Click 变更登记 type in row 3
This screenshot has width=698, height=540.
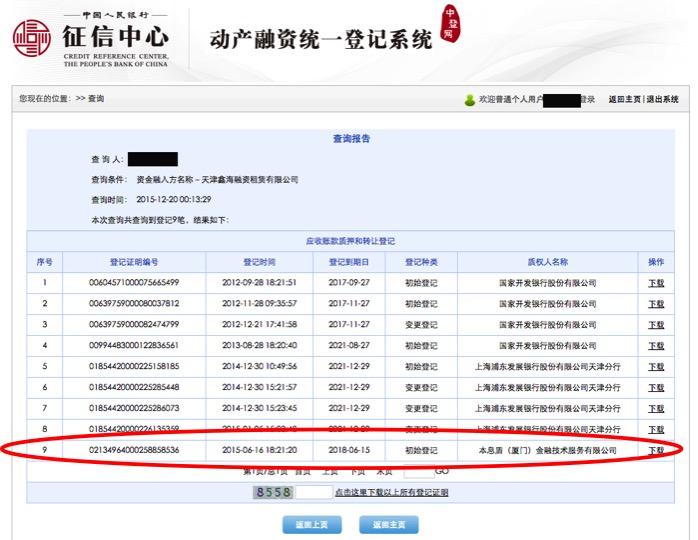421,325
